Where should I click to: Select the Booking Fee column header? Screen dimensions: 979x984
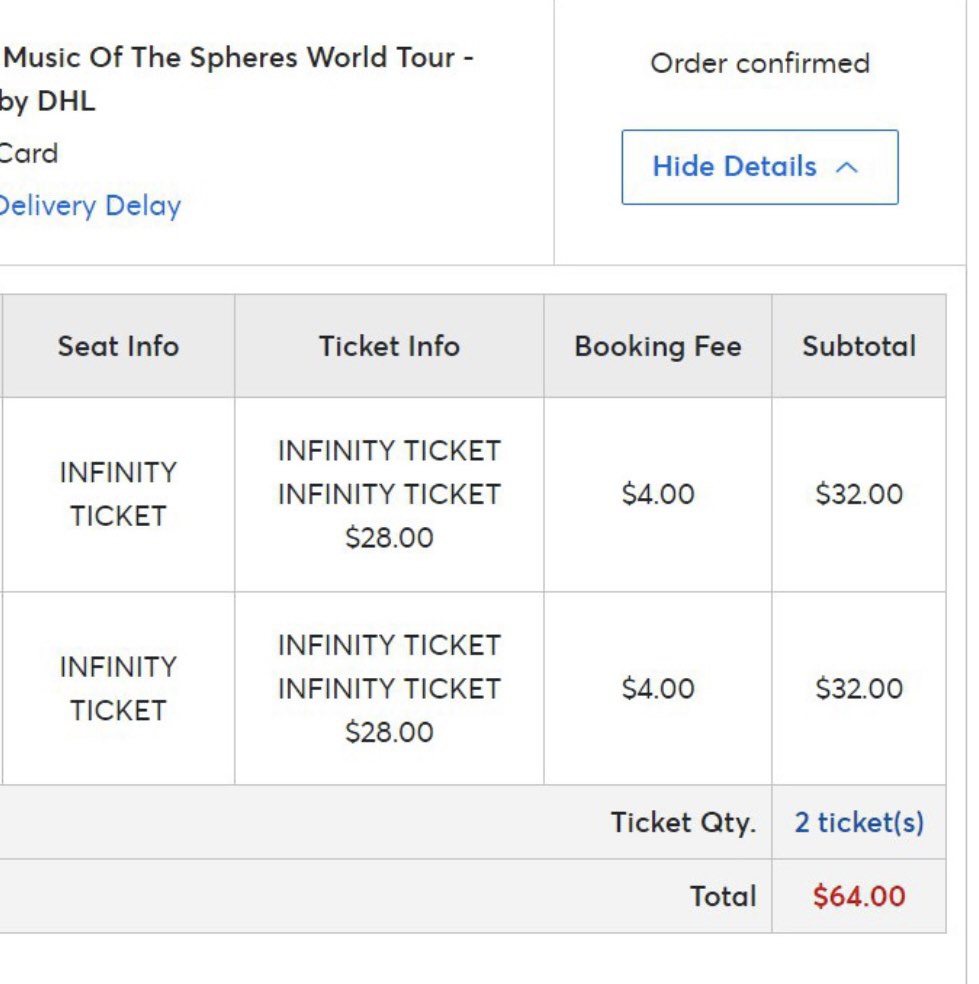[x=658, y=346]
